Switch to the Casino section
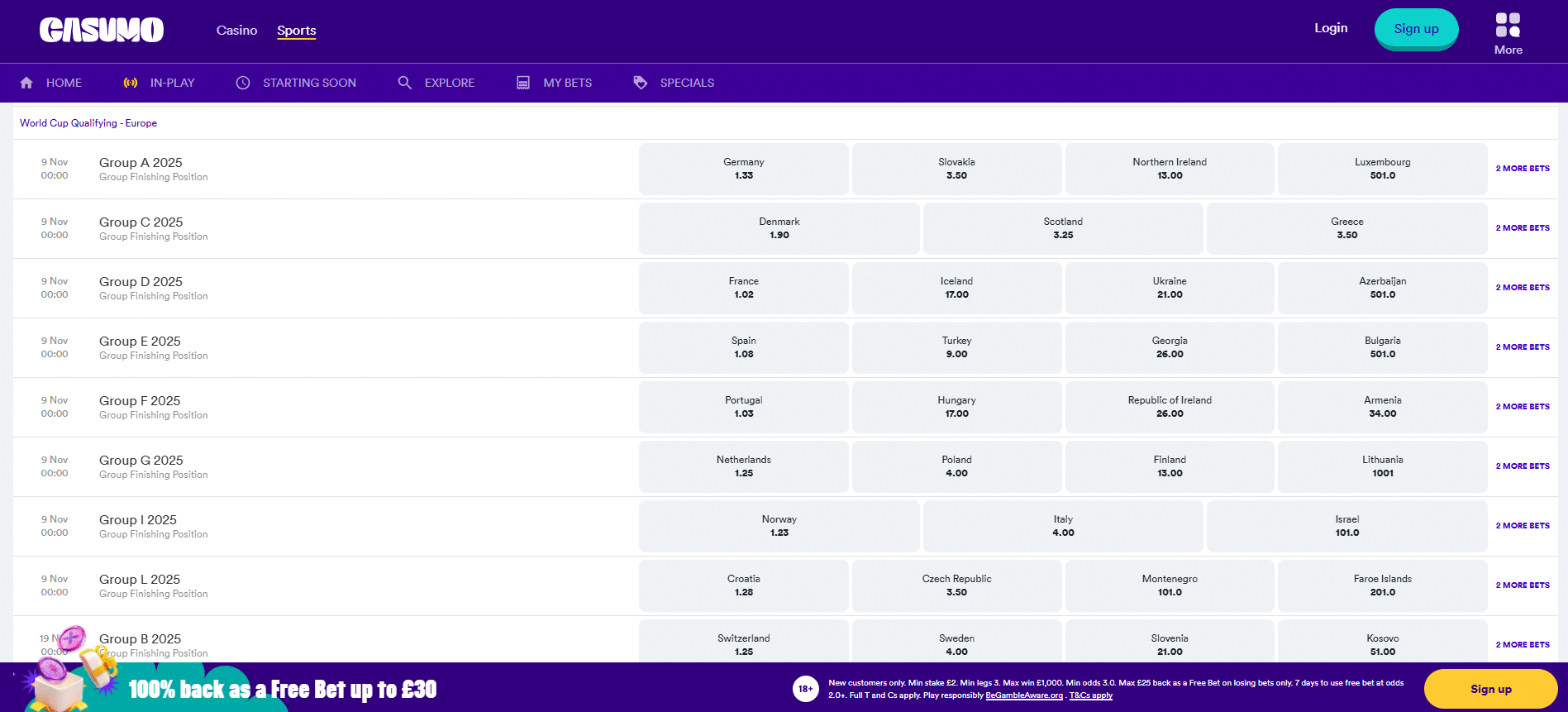 pos(236,30)
